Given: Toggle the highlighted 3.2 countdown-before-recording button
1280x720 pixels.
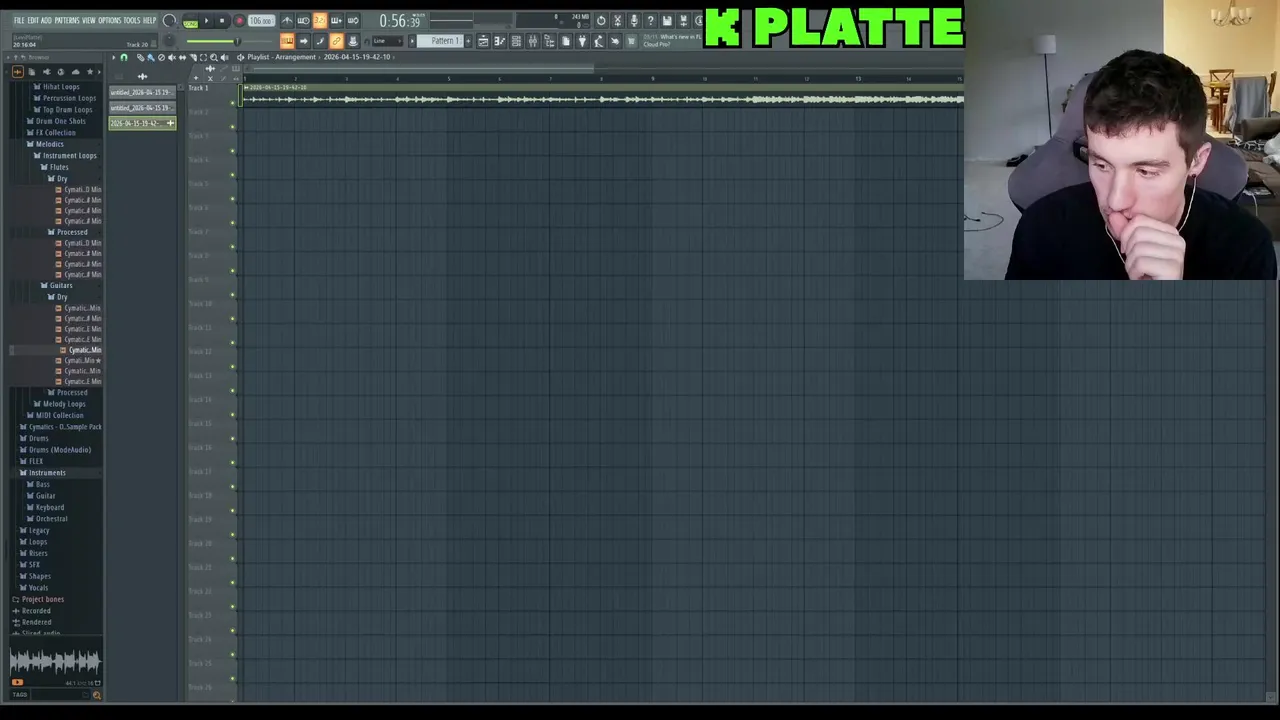Looking at the screenshot, I should (x=320, y=20).
